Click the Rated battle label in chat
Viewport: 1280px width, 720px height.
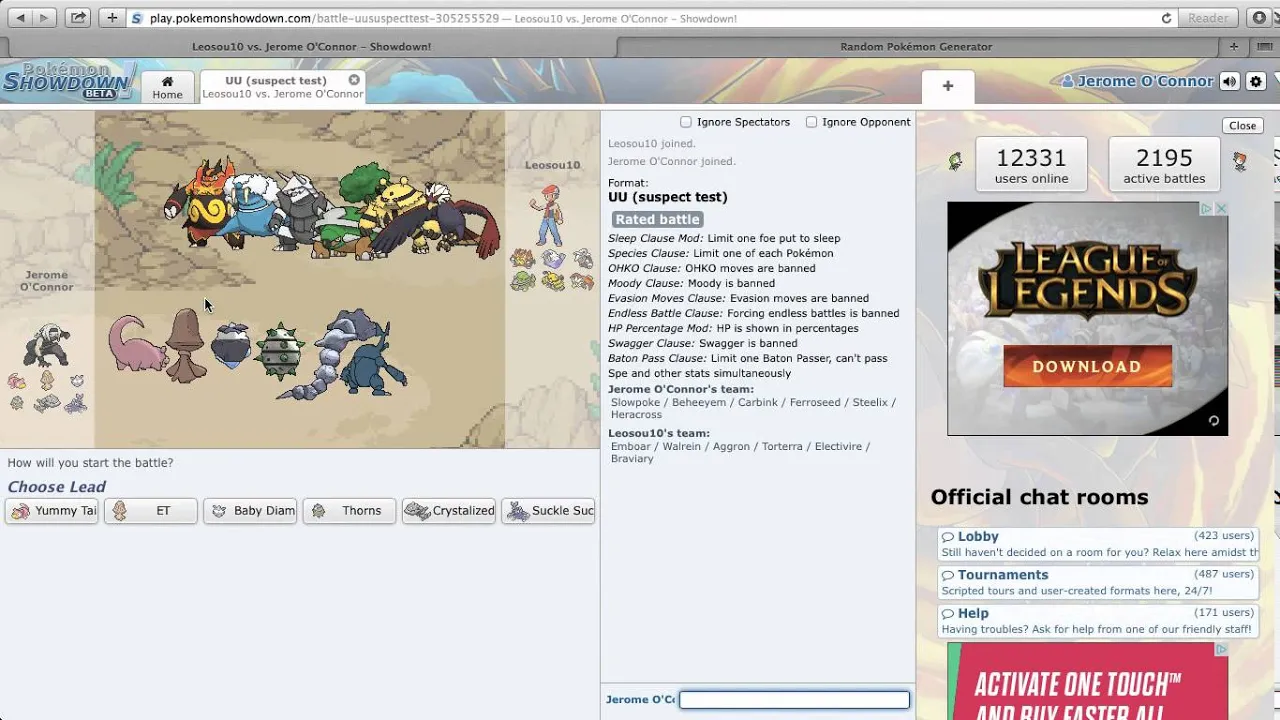coord(657,219)
